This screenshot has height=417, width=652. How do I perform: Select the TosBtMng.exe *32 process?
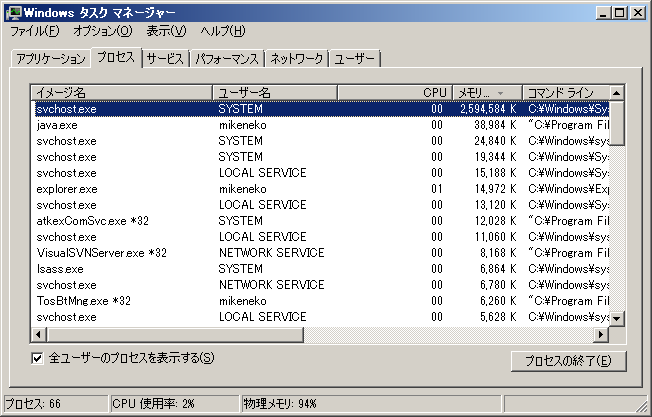[x=320, y=301]
